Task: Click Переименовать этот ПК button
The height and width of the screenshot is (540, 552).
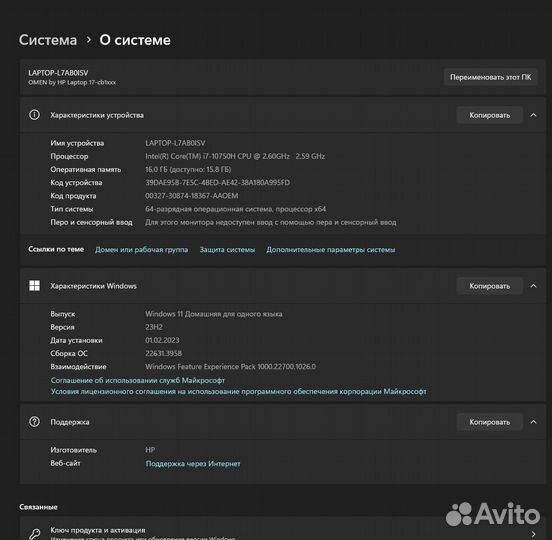Action: (490, 77)
